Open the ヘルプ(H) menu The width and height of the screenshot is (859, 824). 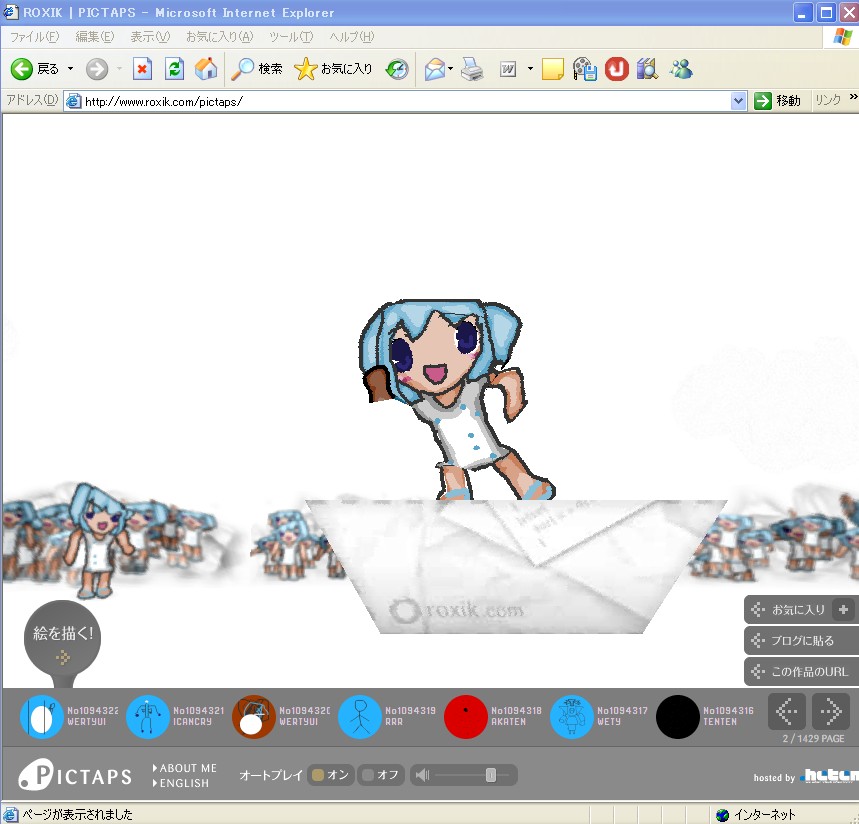(x=352, y=37)
